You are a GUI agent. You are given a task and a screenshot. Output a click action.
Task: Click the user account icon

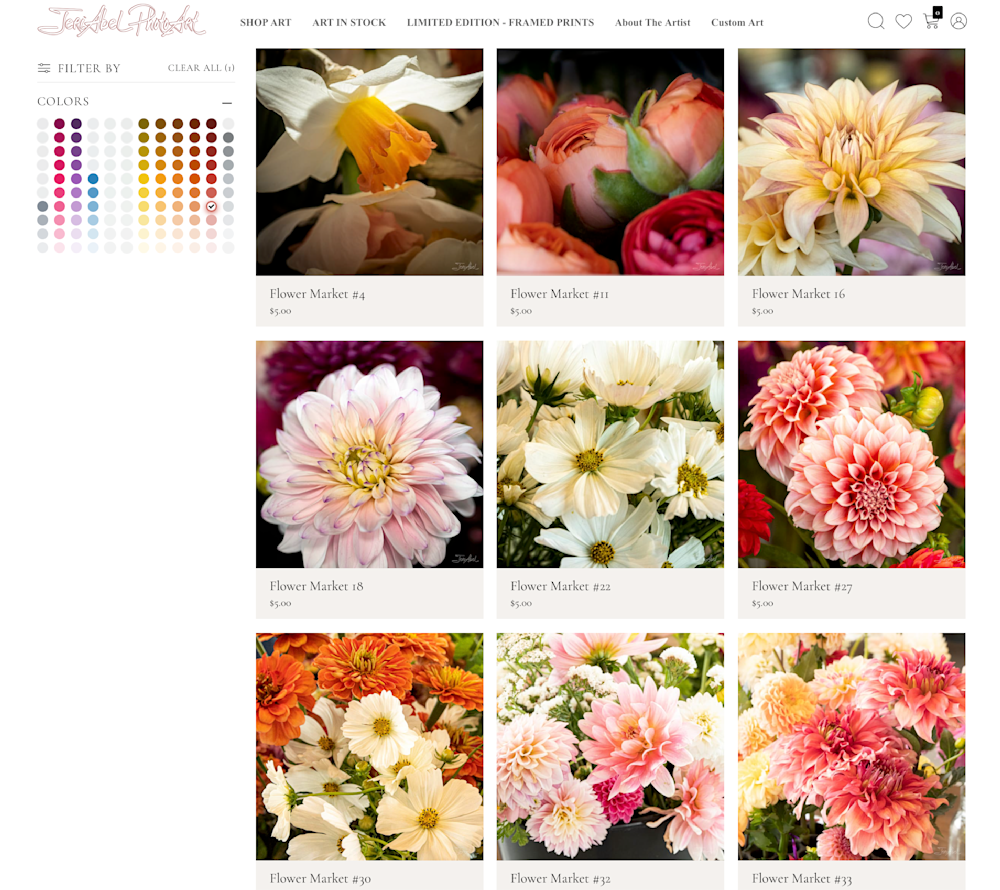coord(958,21)
